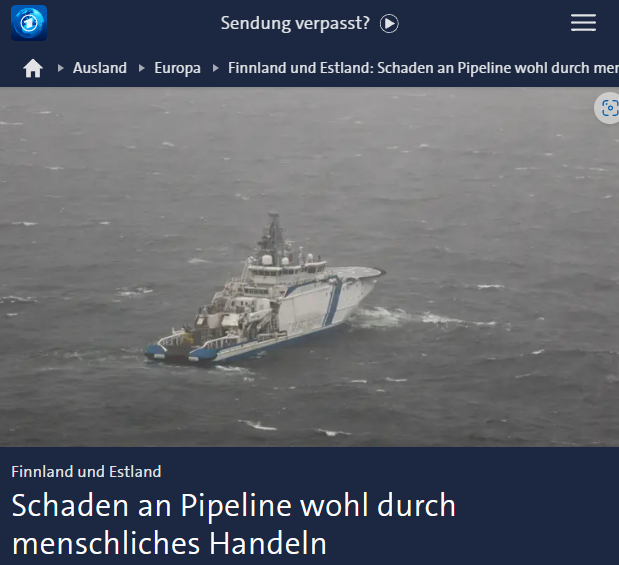Screen dimensions: 619x565
Task: Click the ship's radar mast in the photo
Action: point(272,234)
